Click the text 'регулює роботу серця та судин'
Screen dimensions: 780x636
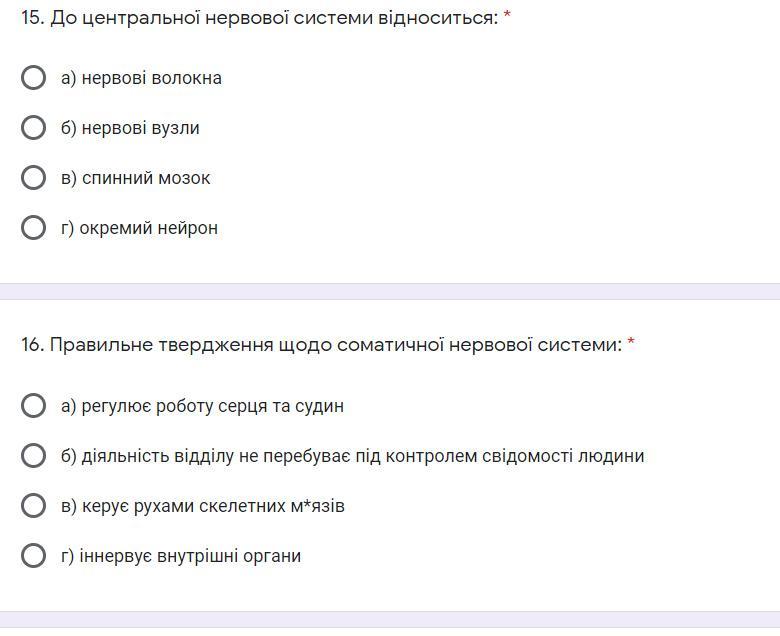(x=212, y=406)
